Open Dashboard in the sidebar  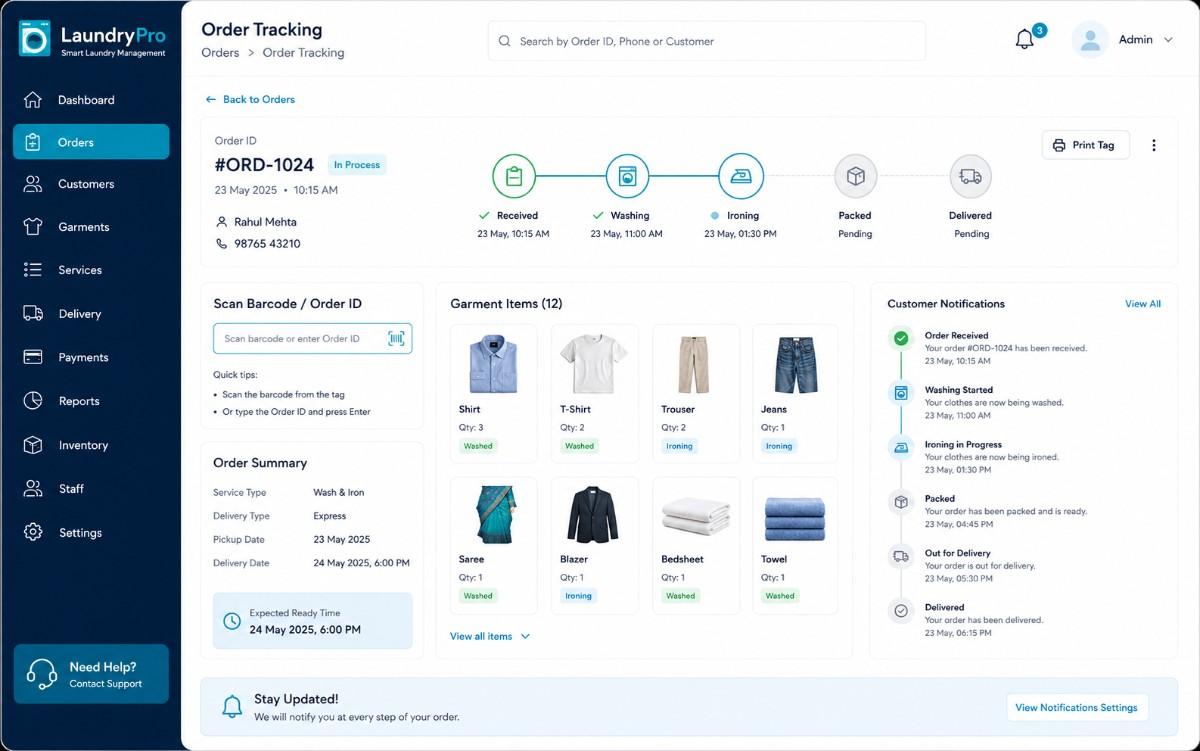[91, 100]
